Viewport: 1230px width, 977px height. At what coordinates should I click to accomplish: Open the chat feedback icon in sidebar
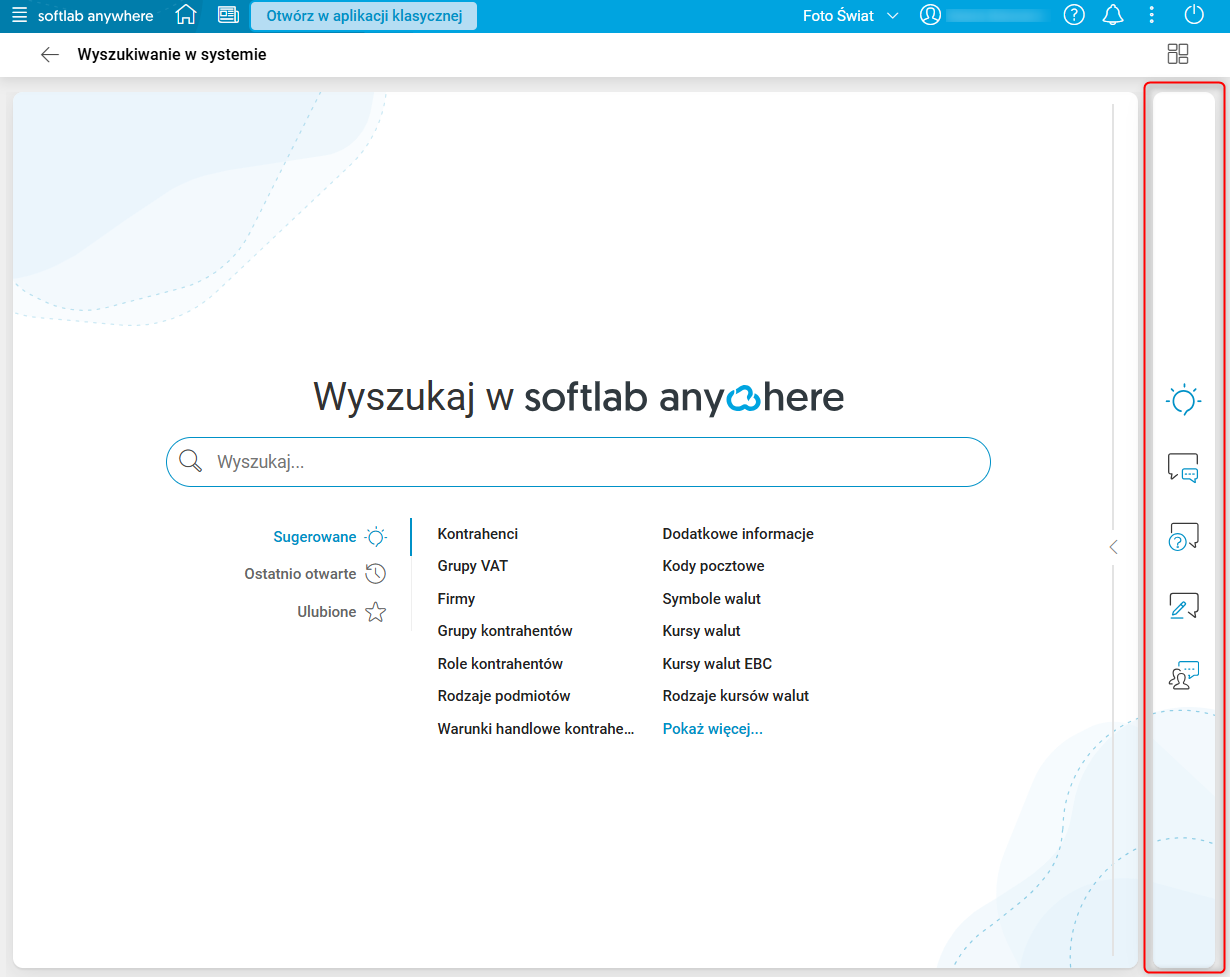(x=1183, y=468)
